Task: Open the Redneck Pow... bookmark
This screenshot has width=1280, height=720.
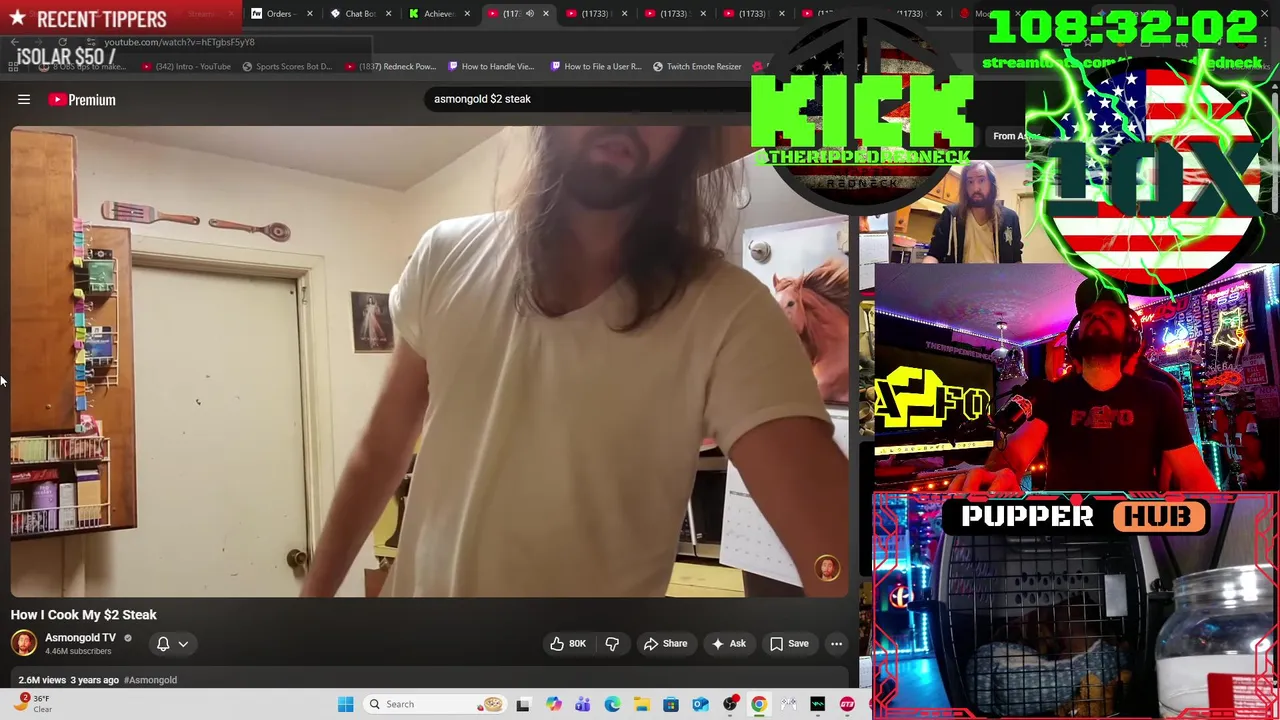Action: pyautogui.click(x=390, y=67)
